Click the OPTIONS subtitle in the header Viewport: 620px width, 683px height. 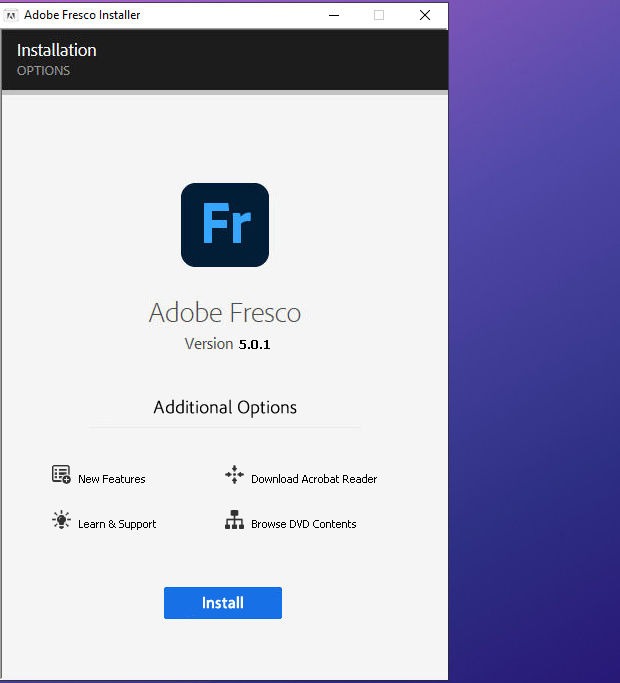click(x=43, y=71)
